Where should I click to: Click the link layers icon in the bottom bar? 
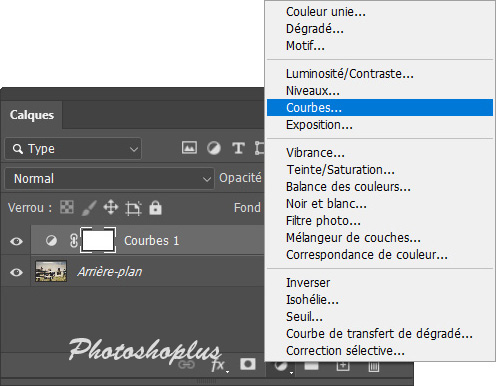click(x=186, y=365)
